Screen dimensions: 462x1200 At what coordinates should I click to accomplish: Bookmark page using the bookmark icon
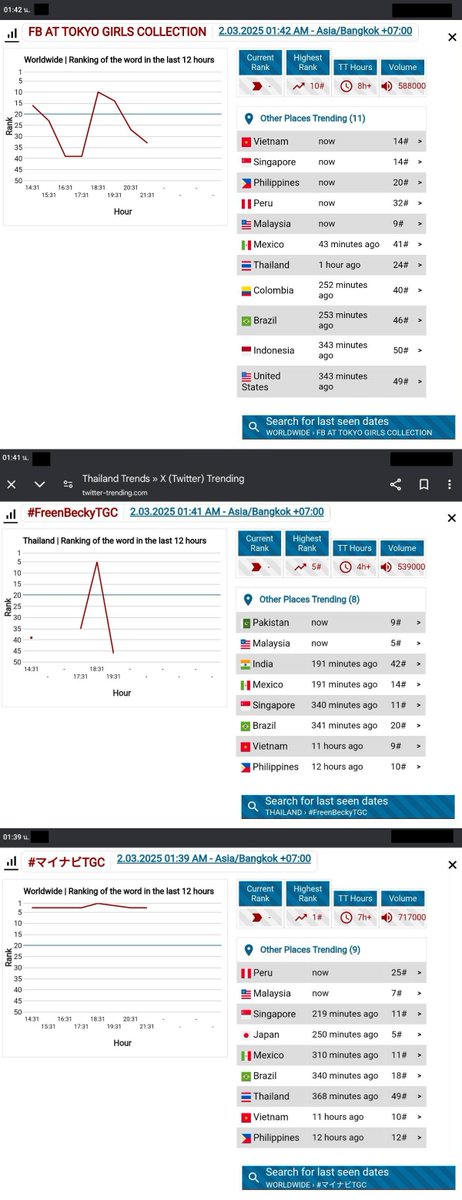click(x=423, y=484)
